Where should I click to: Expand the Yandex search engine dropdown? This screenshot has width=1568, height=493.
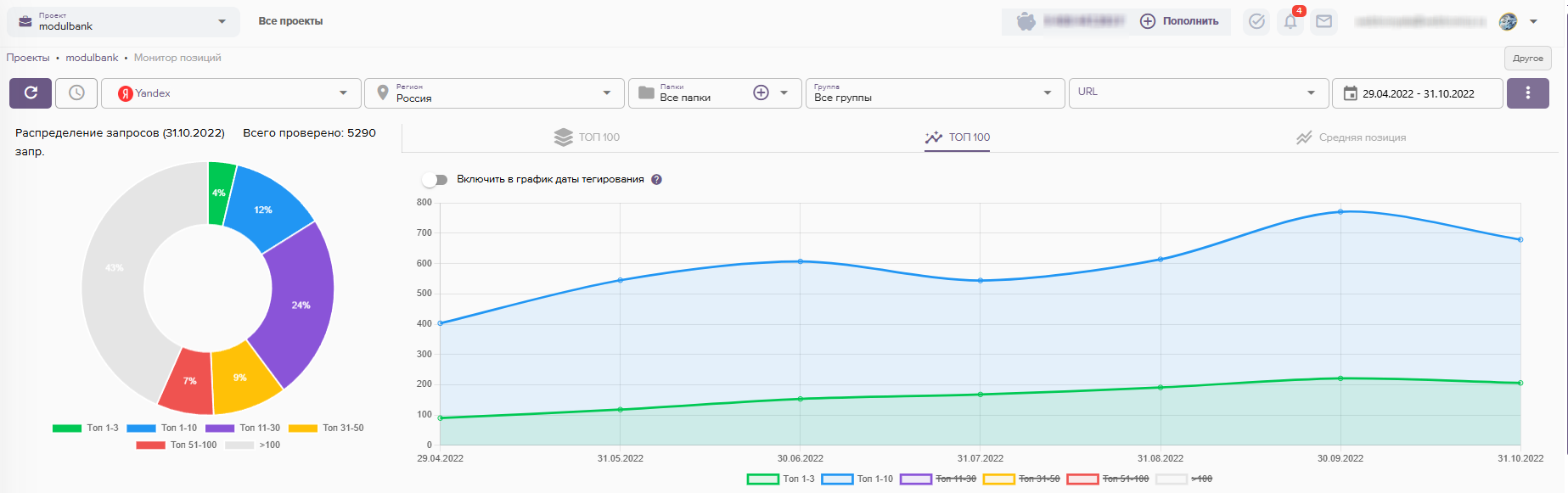pos(232,93)
